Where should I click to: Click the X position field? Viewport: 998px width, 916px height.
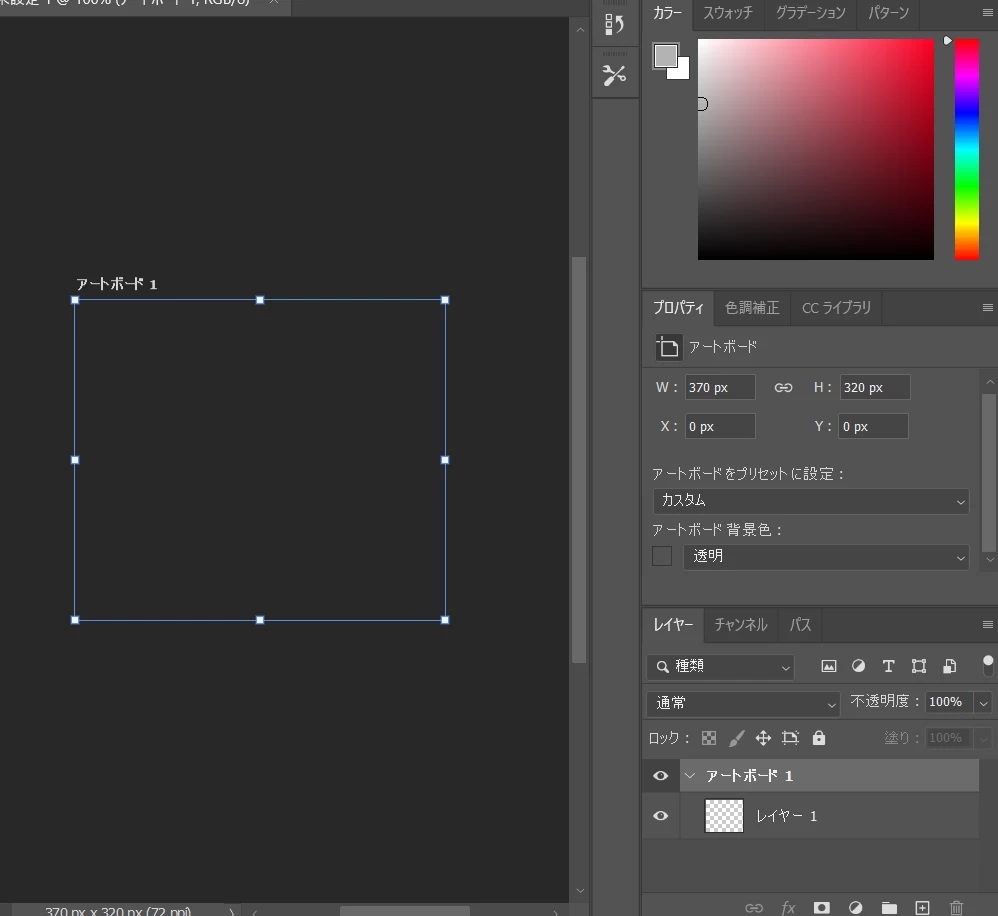pos(720,426)
